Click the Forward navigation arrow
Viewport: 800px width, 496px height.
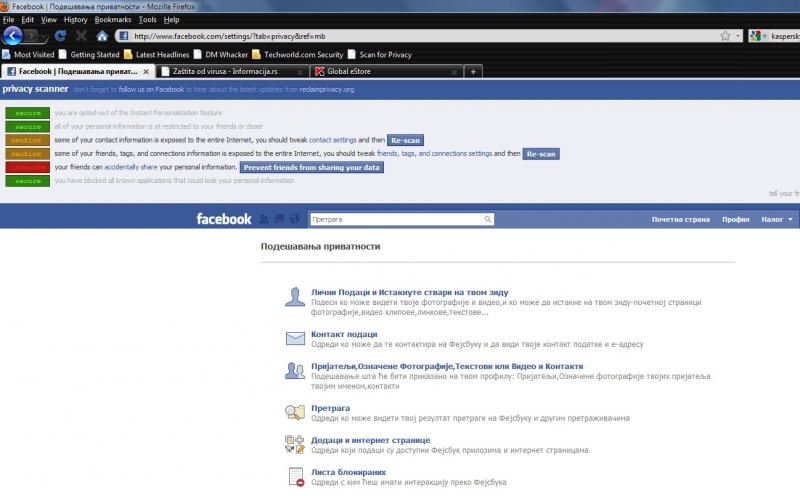(31, 36)
